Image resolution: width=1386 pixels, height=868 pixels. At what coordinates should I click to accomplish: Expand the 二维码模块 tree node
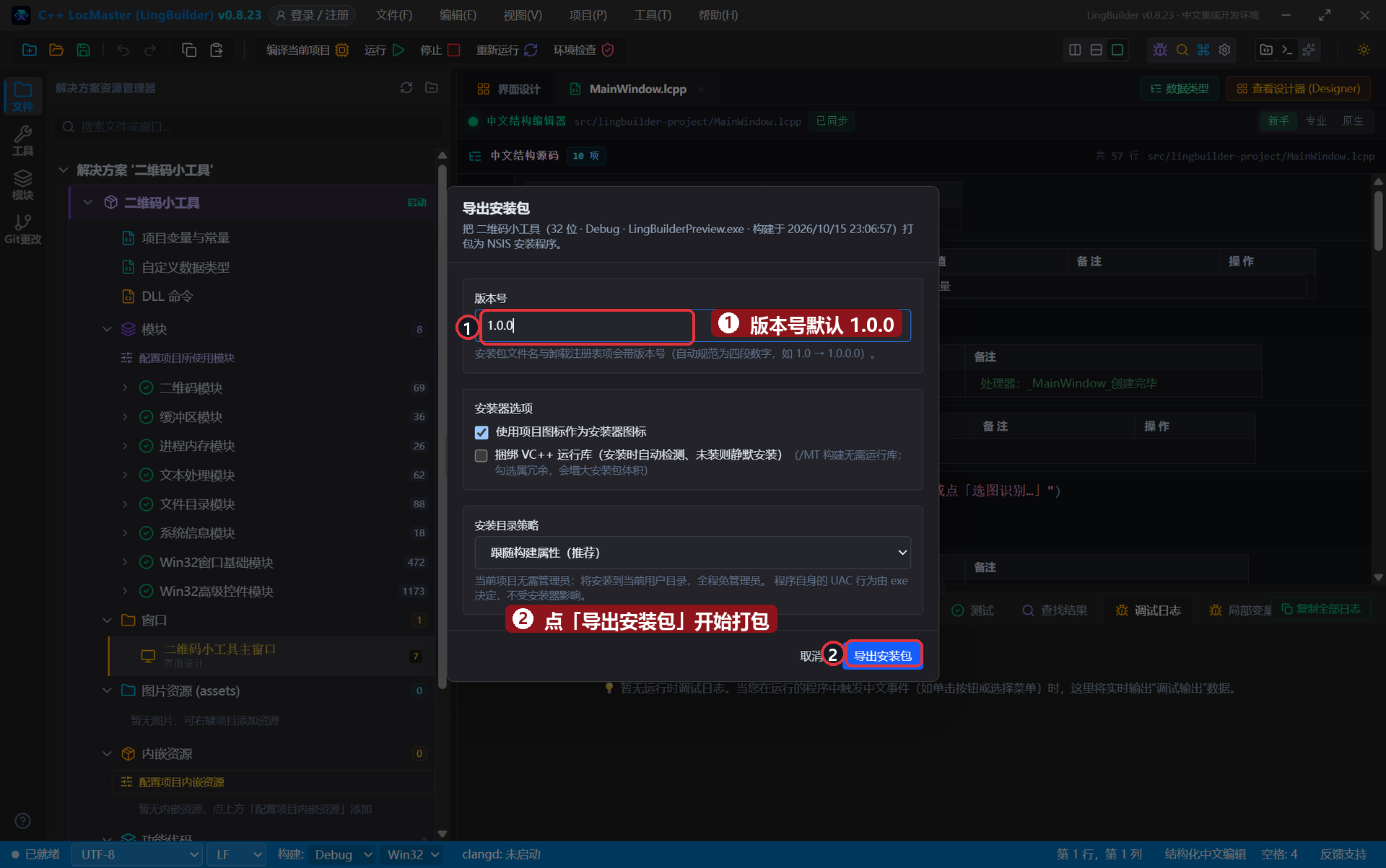coord(125,387)
